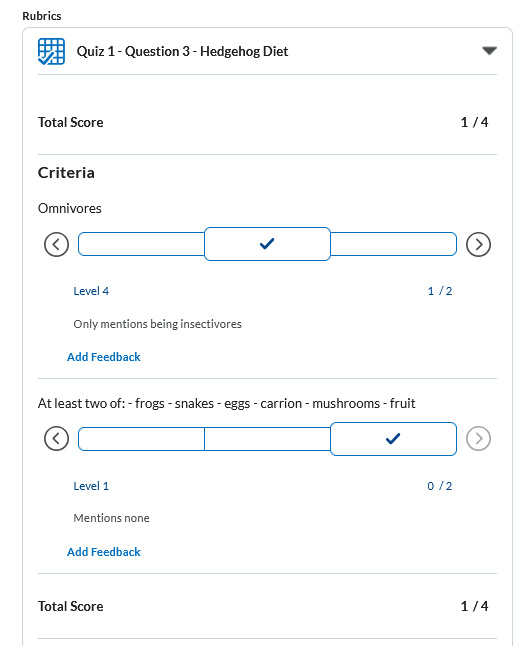Click the Level 4 label
The height and width of the screenshot is (646, 527).
coord(91,291)
